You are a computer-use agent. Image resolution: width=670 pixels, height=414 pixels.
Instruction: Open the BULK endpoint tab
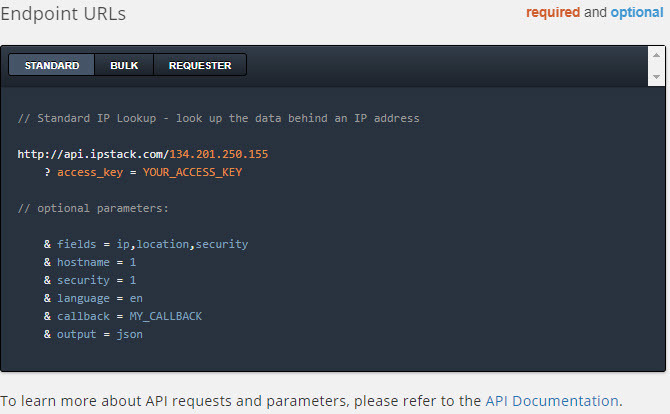(x=124, y=65)
